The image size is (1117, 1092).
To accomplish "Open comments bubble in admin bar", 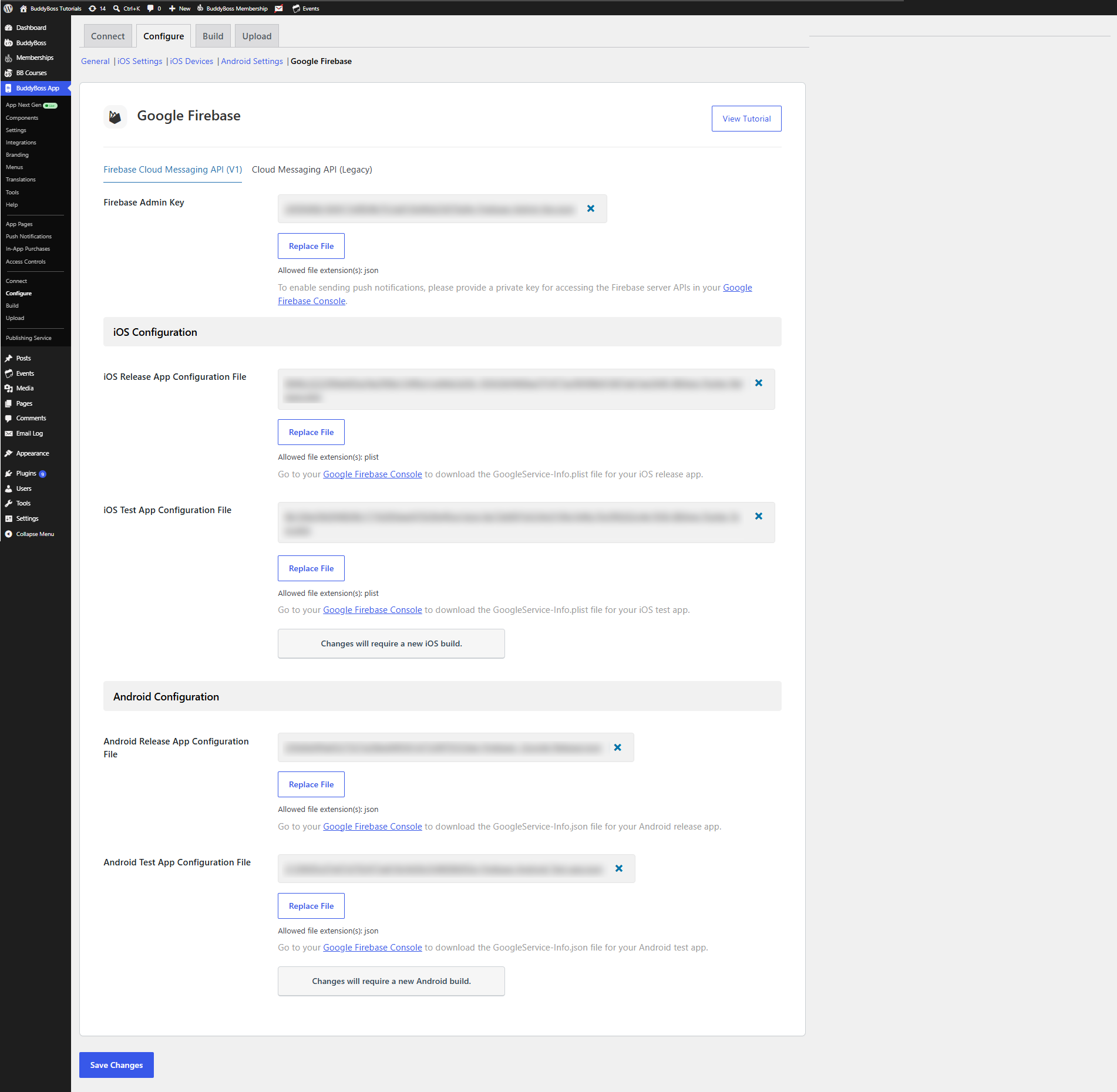I will (154, 8).
